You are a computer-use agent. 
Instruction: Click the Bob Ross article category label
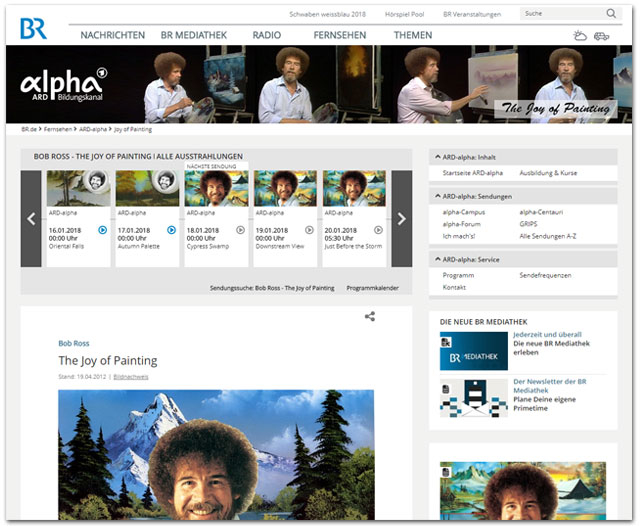(73, 344)
